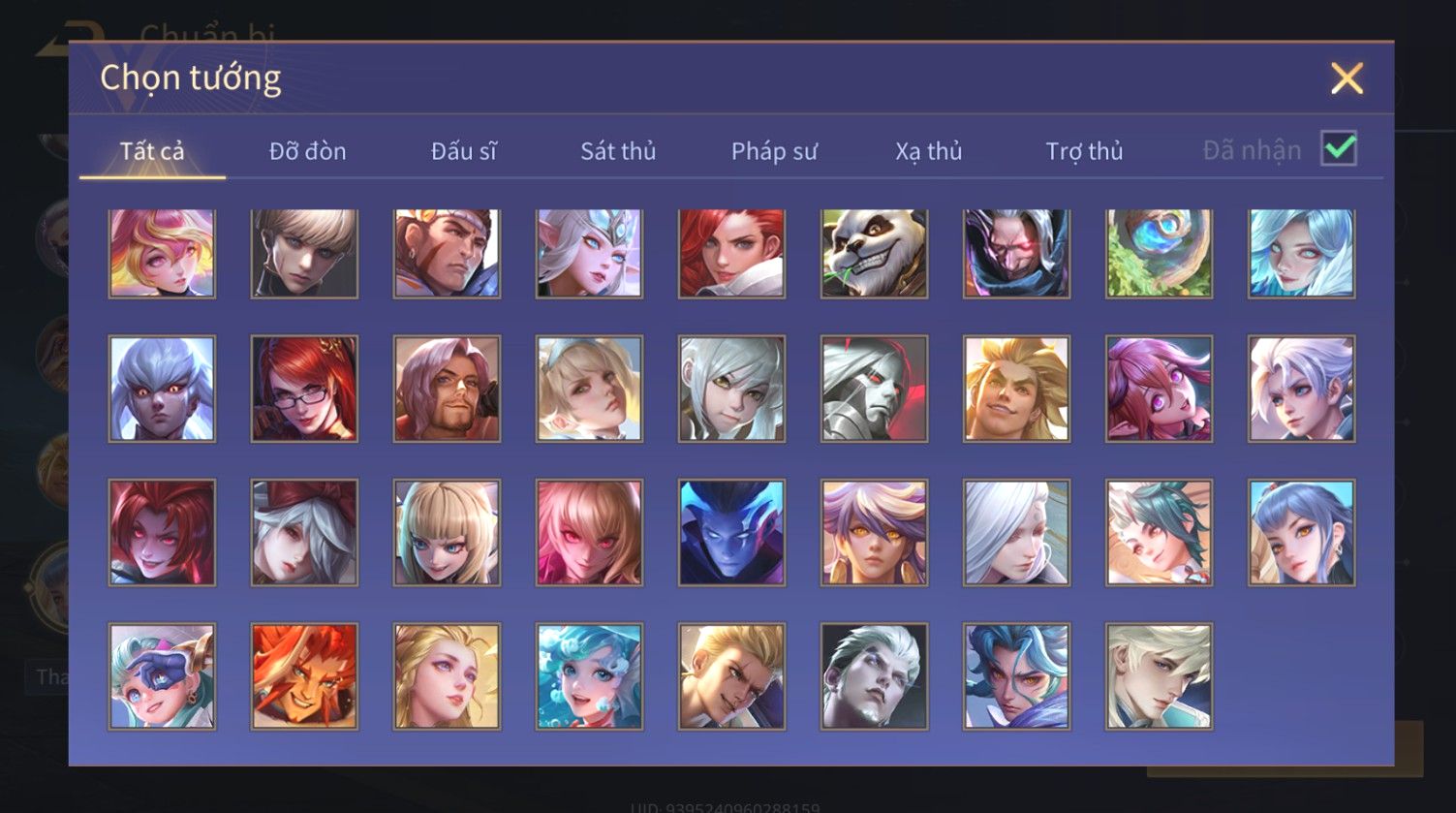This screenshot has width=1456, height=813.
Task: Pick the blue-skinned demon hero portrait
Action: 731,532
